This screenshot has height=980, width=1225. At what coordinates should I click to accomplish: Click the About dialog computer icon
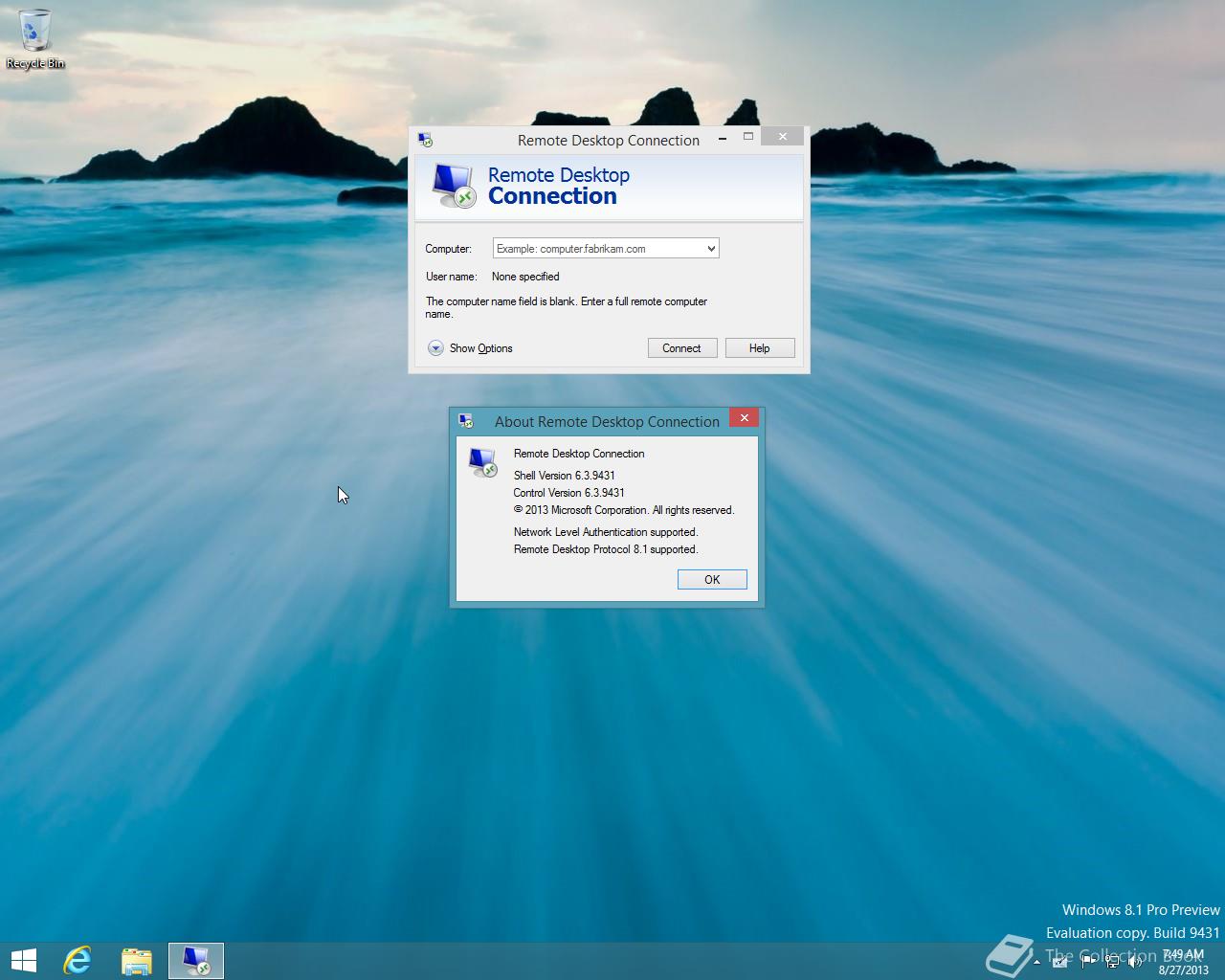click(482, 462)
